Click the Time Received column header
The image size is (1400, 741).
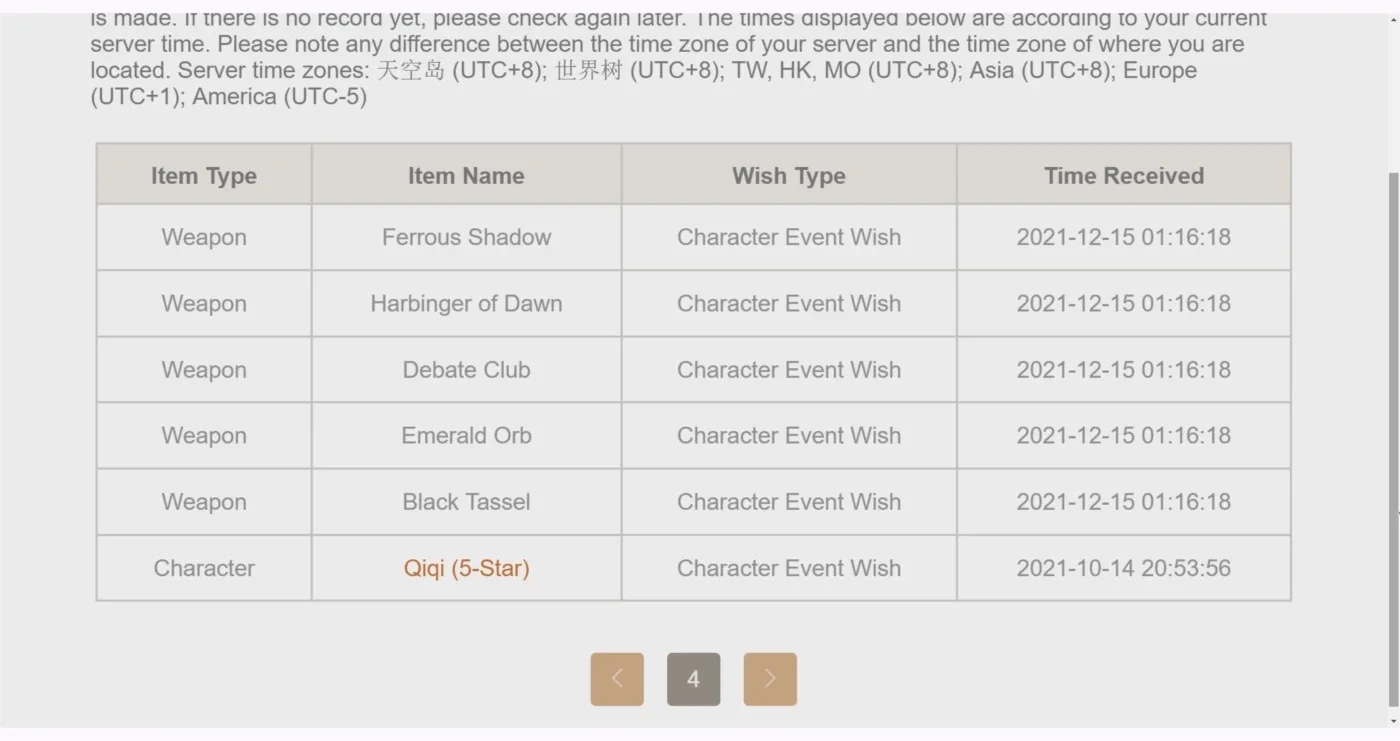pos(1124,175)
